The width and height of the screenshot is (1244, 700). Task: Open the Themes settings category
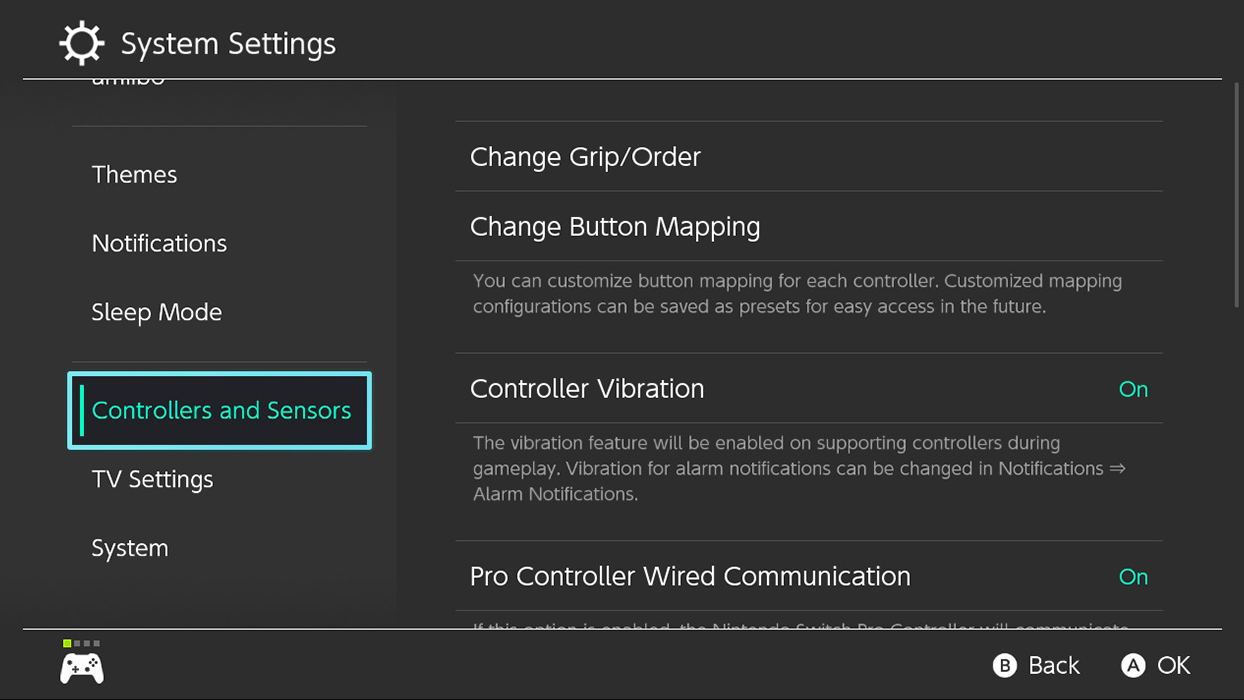(x=134, y=175)
